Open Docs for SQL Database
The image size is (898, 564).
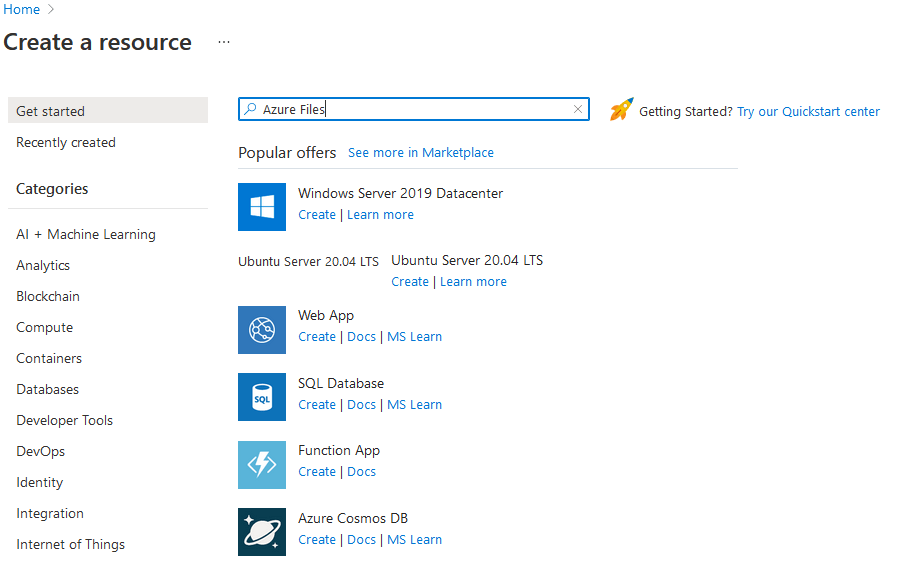tap(361, 405)
